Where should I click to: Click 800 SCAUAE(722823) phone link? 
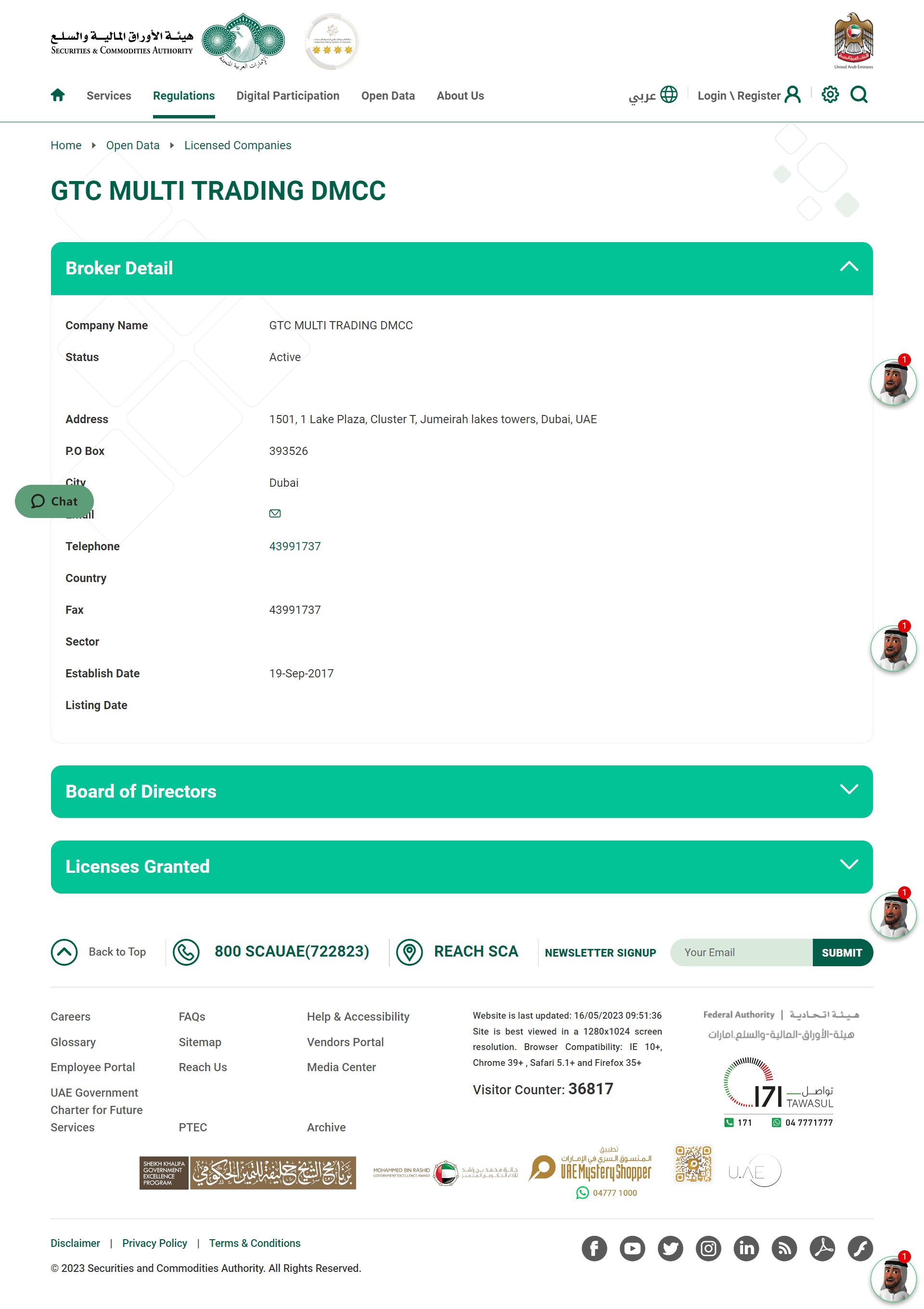click(x=292, y=951)
